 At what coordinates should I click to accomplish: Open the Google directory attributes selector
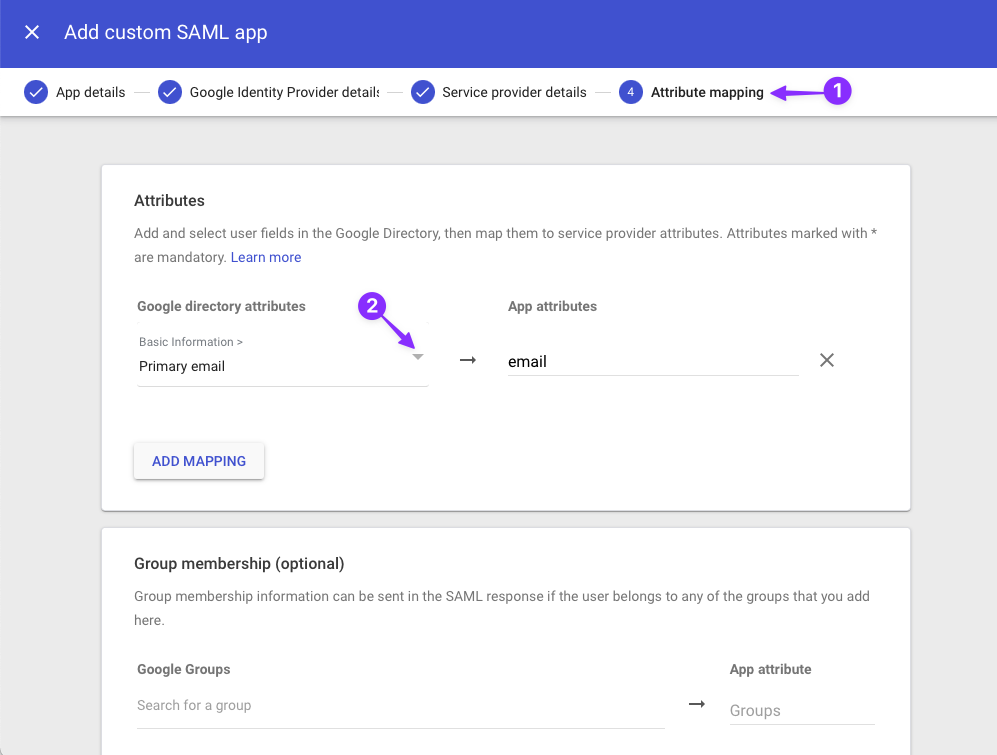(280, 366)
